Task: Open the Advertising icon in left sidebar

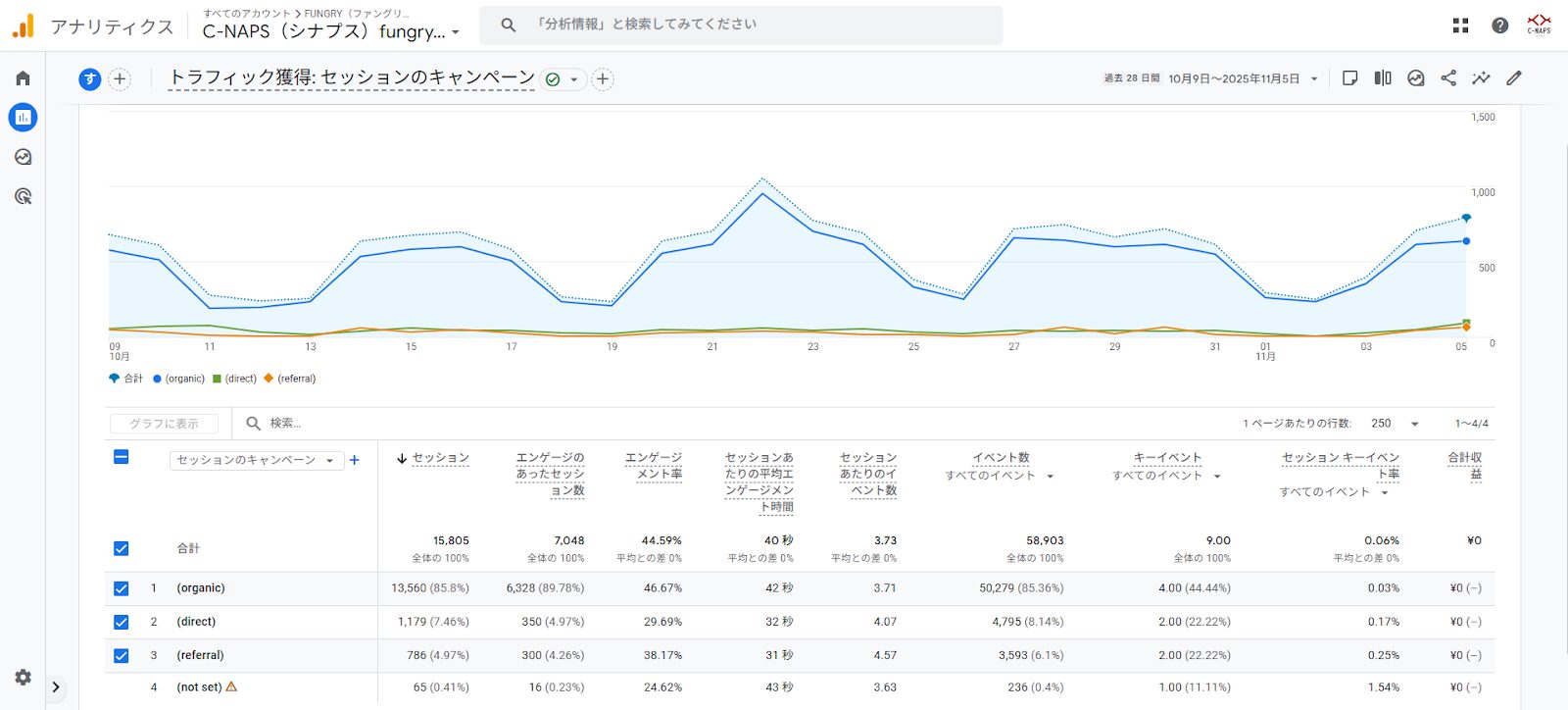Action: (23, 196)
